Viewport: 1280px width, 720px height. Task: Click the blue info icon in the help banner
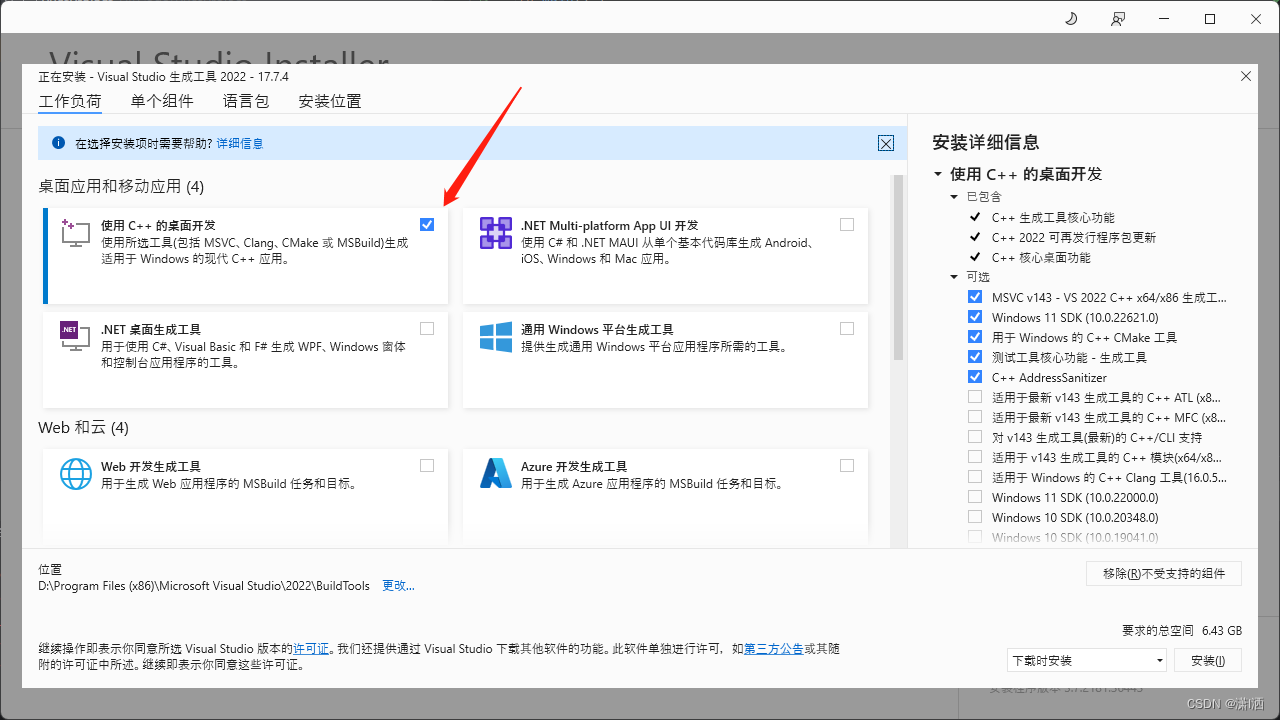[x=58, y=143]
